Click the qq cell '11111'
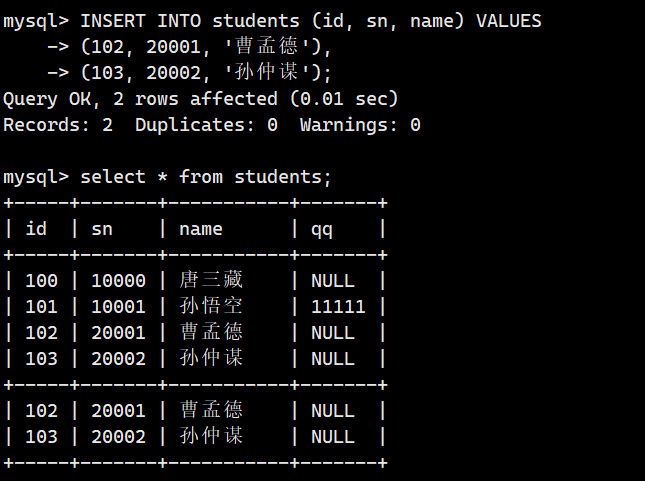The image size is (645, 481). [338, 307]
